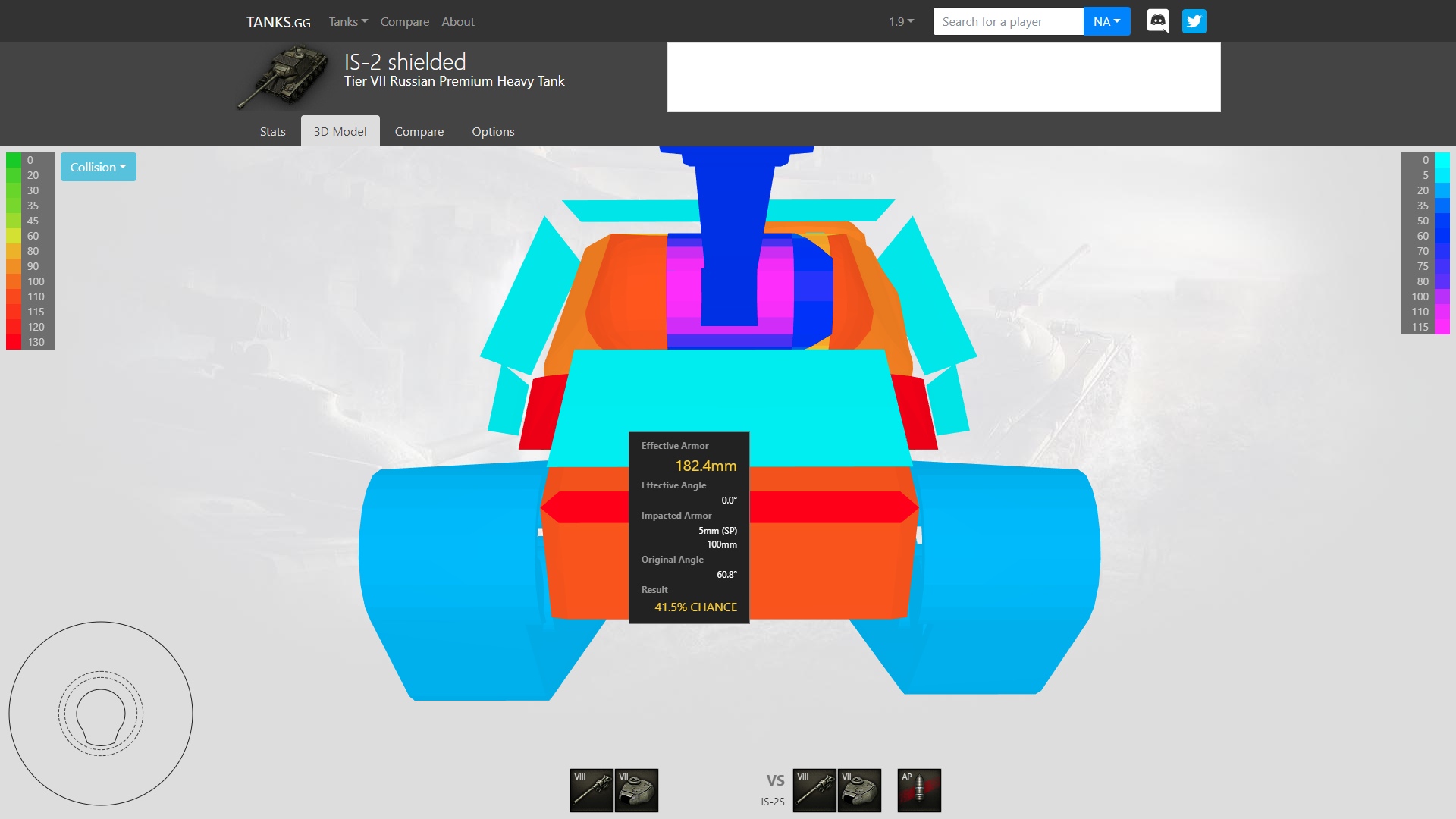Click the 5 swatch in right spaced-armor legend

[1442, 175]
